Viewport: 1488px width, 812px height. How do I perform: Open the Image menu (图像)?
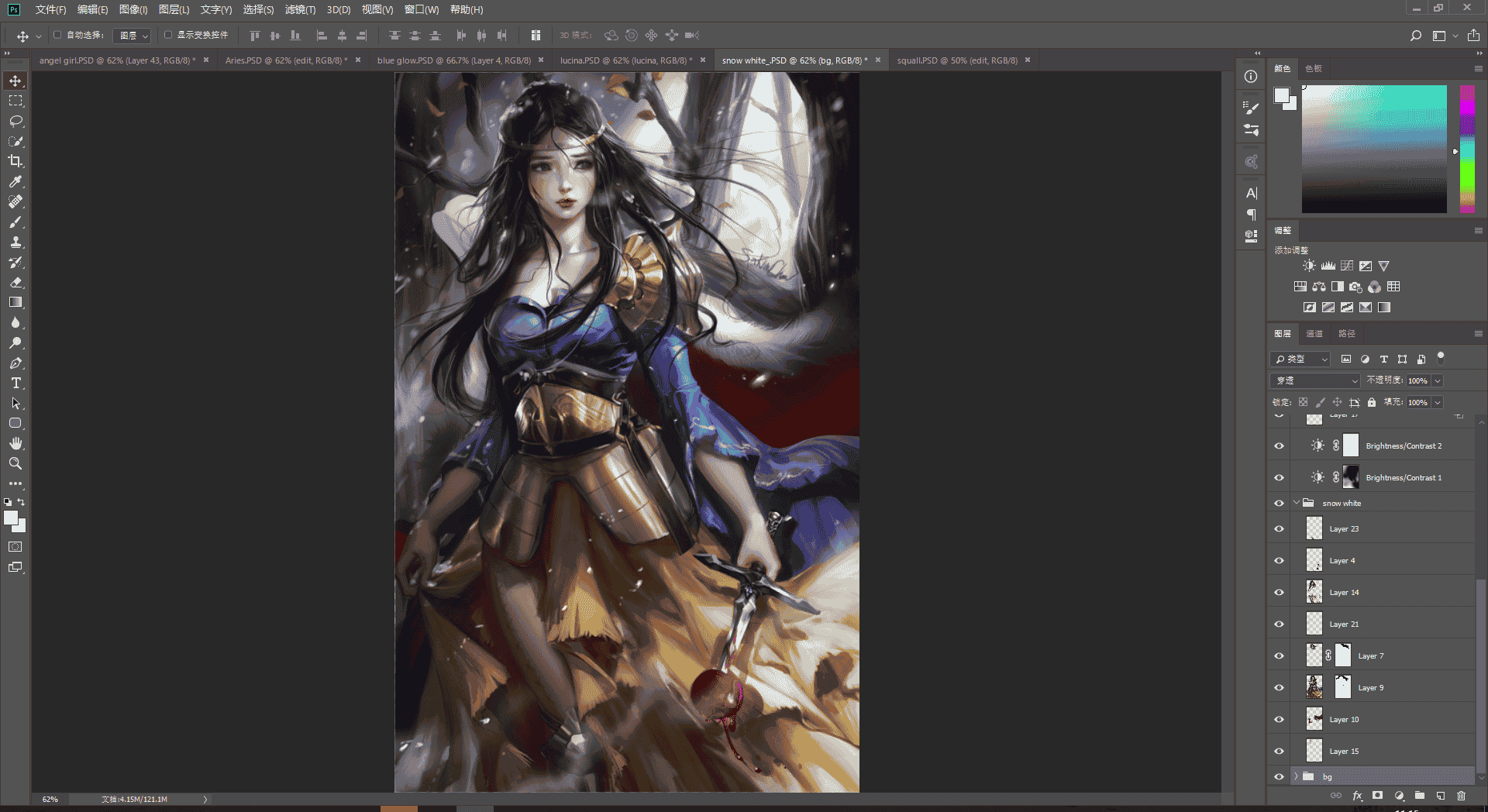(133, 9)
